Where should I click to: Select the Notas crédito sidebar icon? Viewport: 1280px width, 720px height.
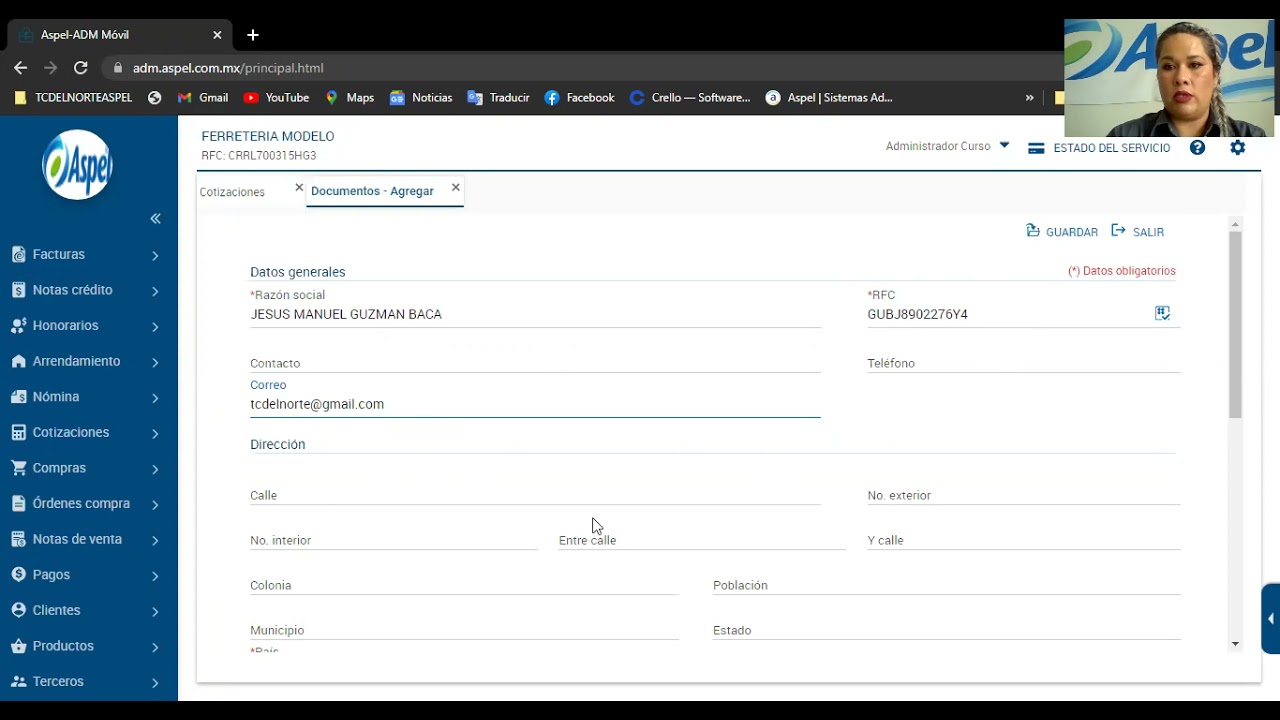18,290
